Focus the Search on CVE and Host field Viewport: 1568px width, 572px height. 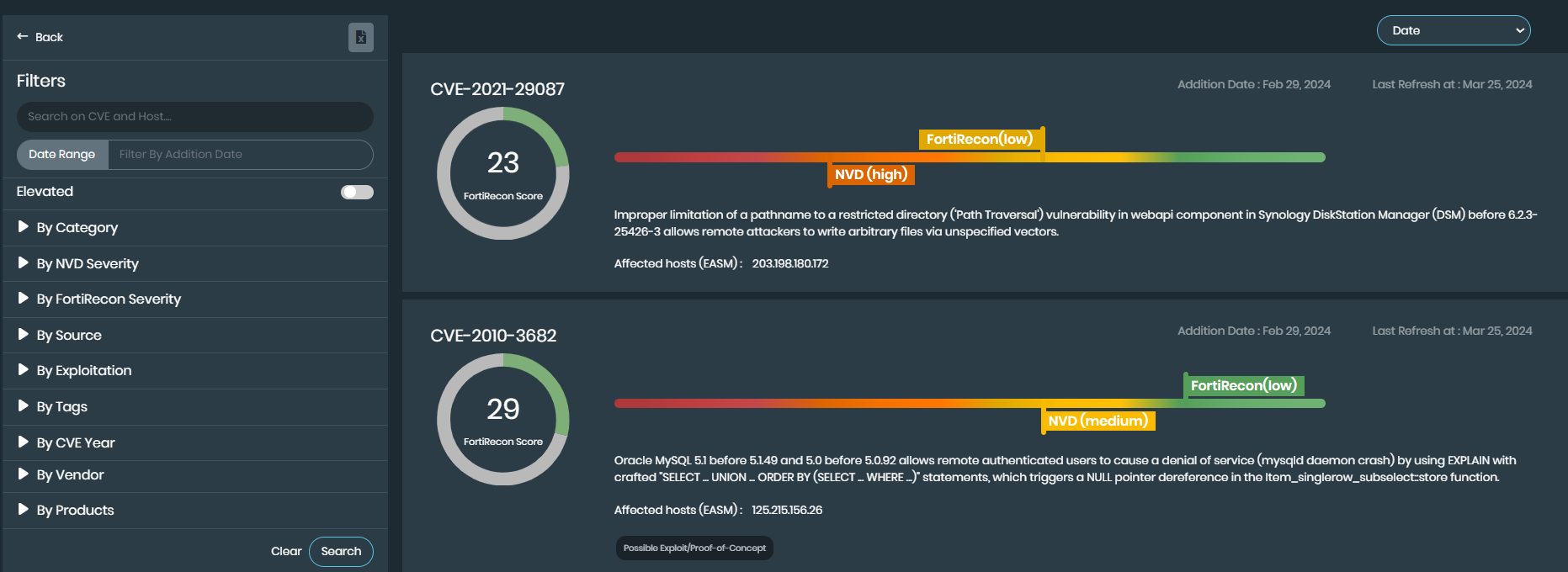coord(195,117)
